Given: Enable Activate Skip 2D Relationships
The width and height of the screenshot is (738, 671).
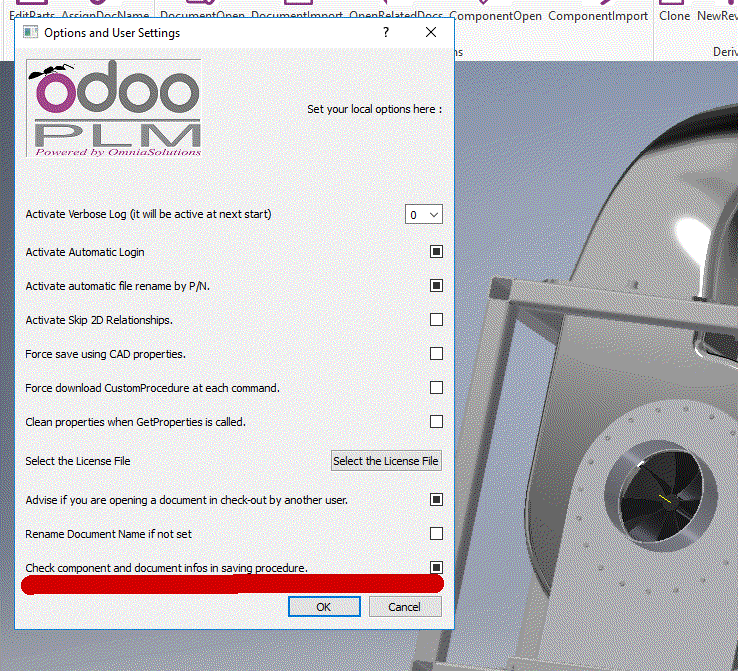Looking at the screenshot, I should point(436,320).
